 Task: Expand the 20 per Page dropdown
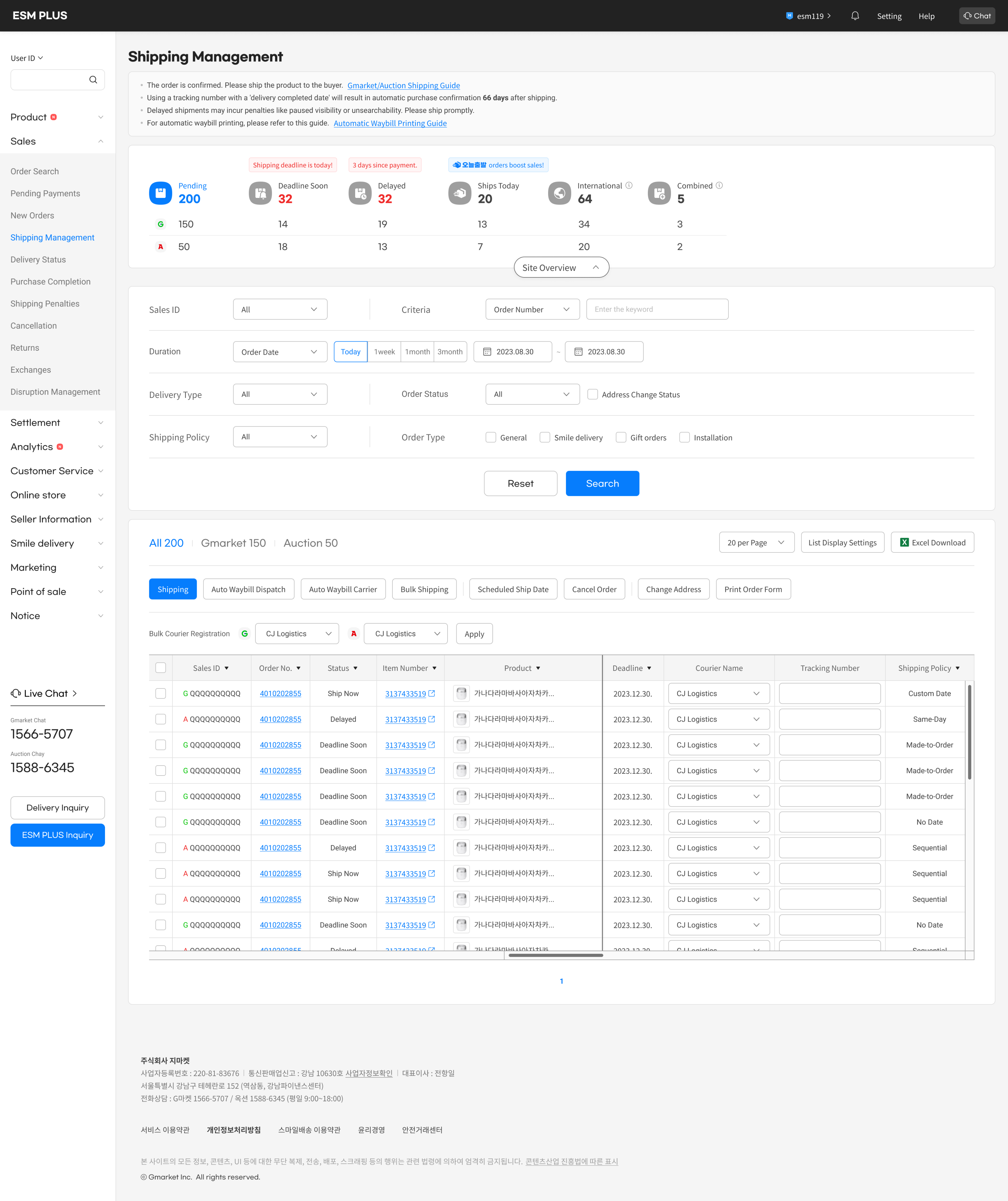coord(756,543)
